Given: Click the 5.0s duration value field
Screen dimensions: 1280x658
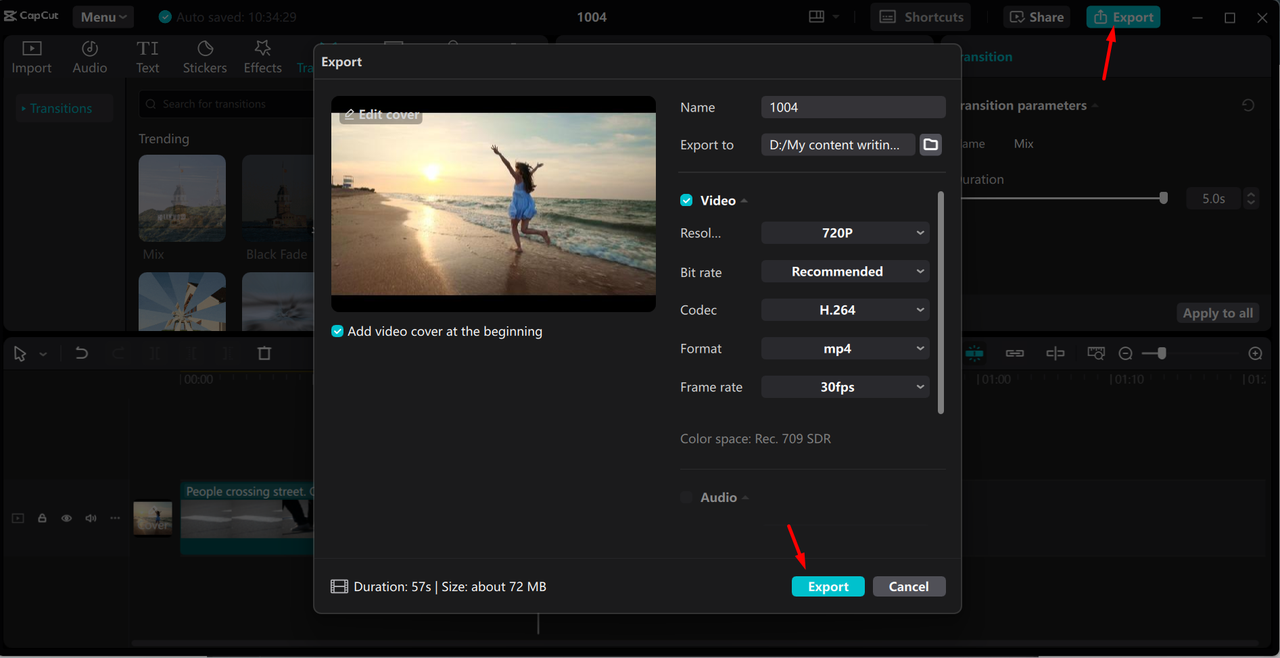Looking at the screenshot, I should 1213,199.
